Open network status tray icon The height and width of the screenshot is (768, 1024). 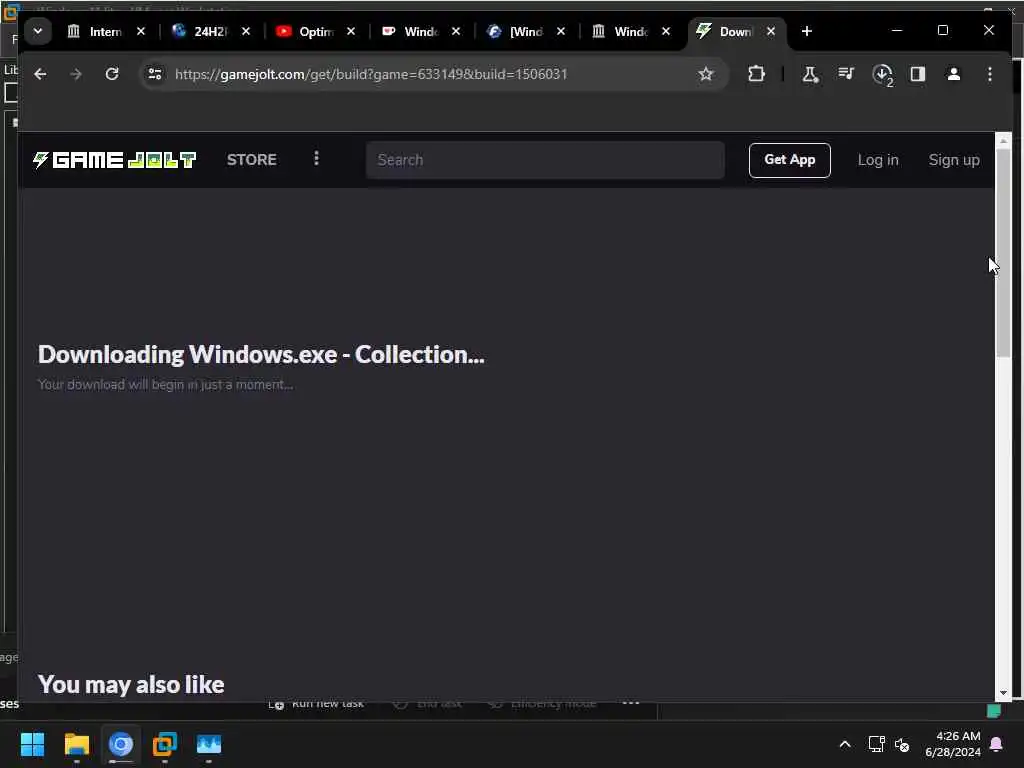coord(876,744)
